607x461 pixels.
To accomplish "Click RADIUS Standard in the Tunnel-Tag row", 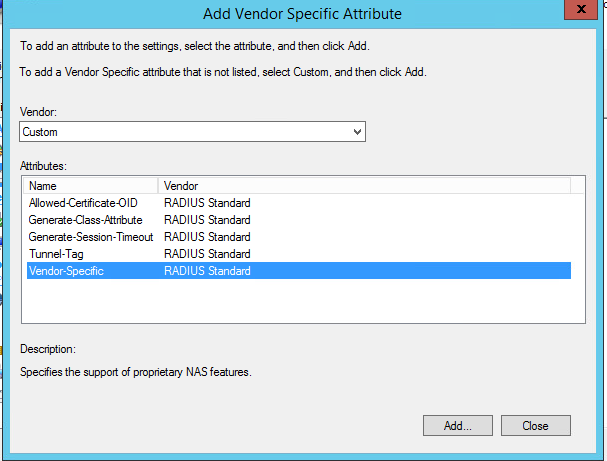I will (x=207, y=254).
